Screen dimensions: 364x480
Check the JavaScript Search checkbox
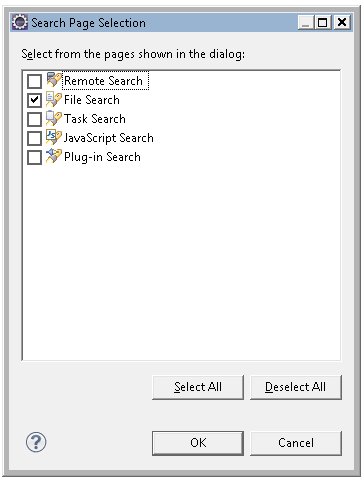[34, 138]
